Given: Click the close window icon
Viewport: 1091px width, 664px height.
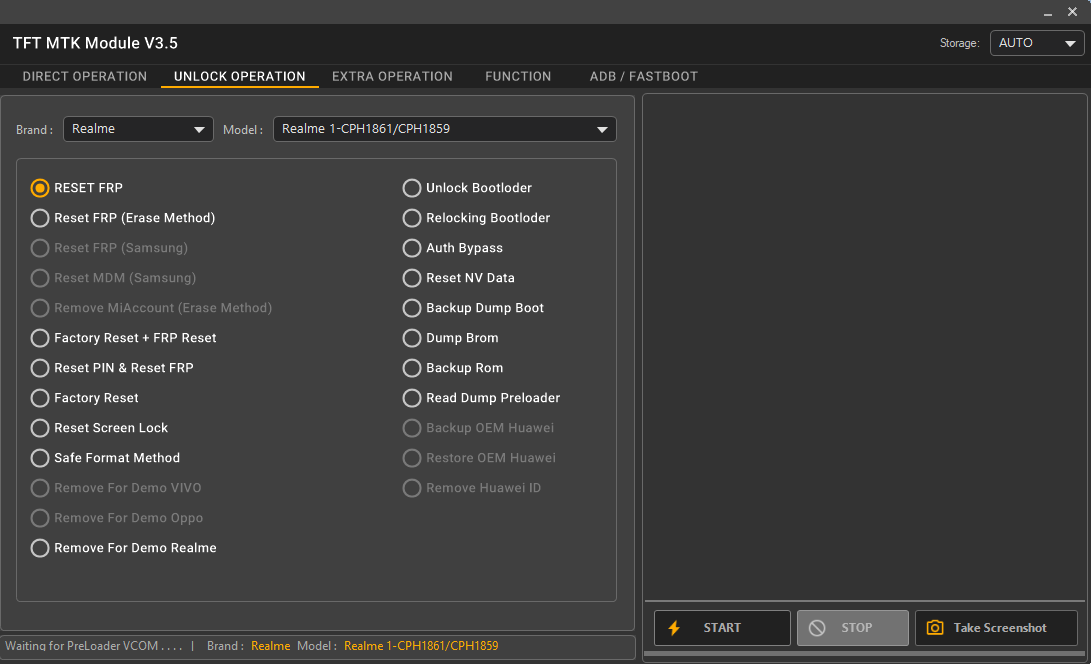Looking at the screenshot, I should [1072, 11].
